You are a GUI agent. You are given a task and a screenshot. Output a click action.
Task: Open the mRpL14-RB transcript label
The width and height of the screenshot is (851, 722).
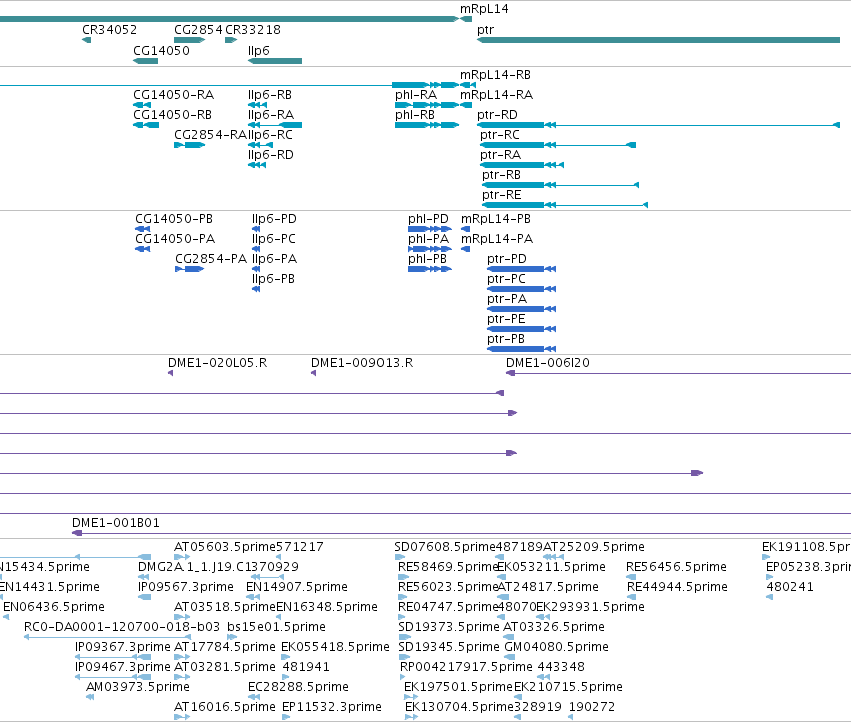(x=496, y=75)
